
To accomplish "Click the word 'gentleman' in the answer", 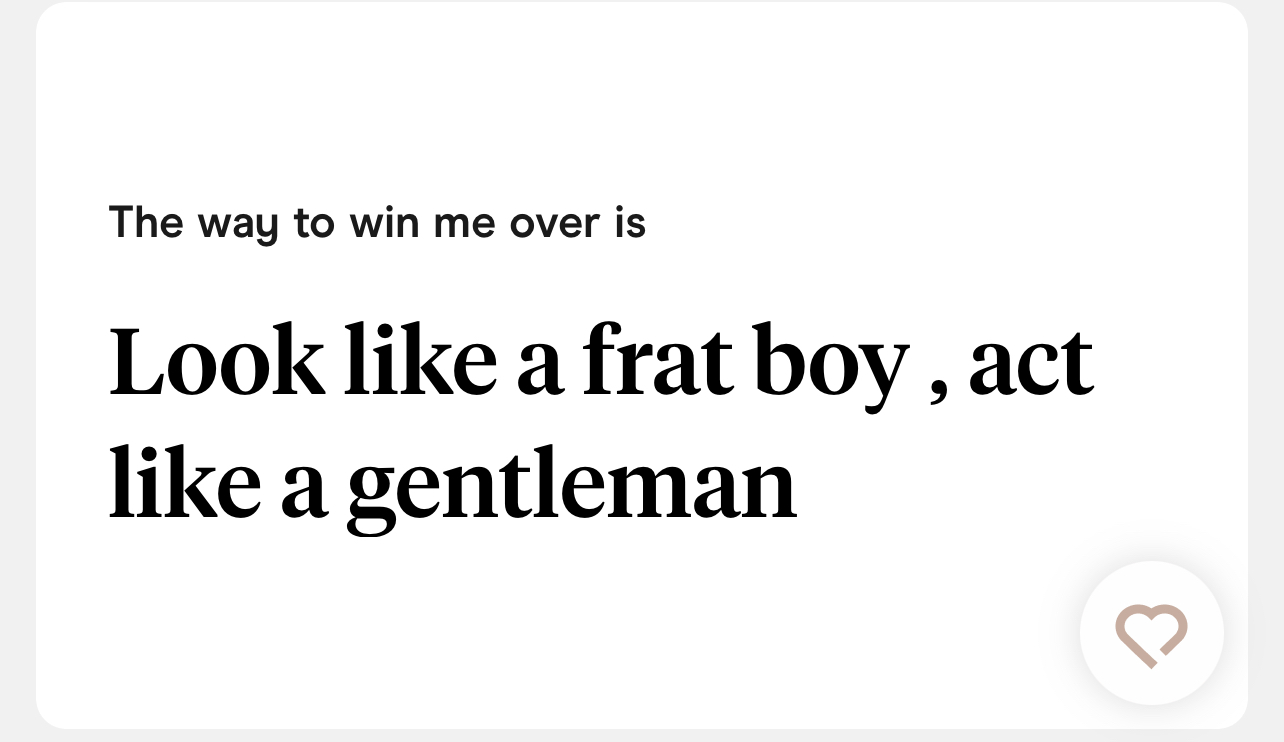I will coord(571,487).
